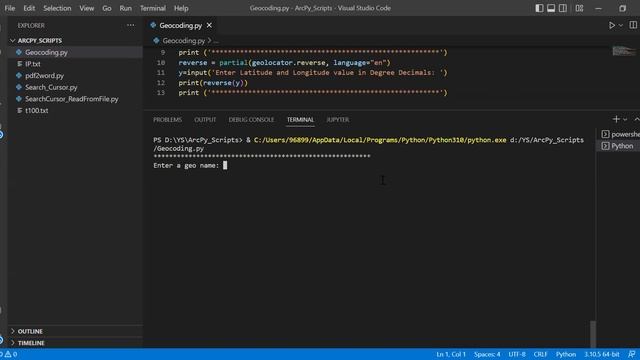Click line number 12 in gutter
Viewport: 640px width, 360px height.
point(161,82)
